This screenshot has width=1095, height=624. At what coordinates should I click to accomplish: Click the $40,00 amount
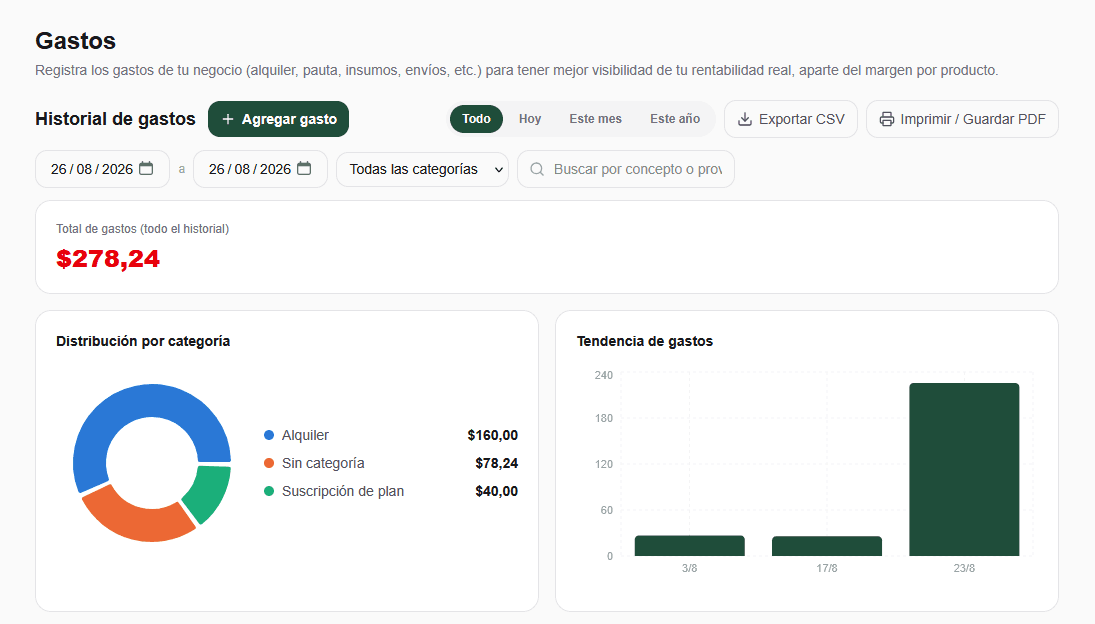pyautogui.click(x=497, y=491)
